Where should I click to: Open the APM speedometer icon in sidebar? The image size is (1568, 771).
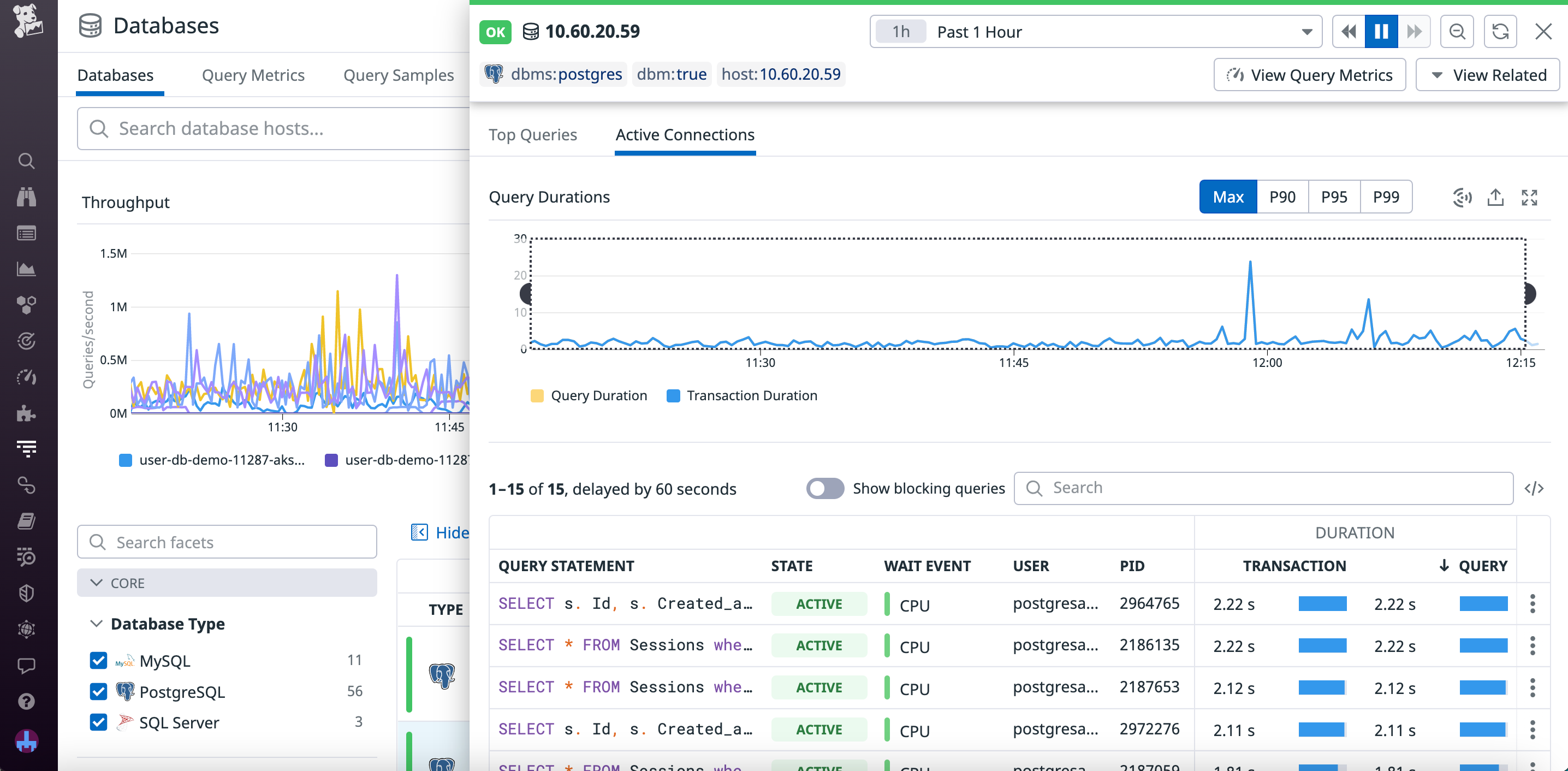coord(26,377)
